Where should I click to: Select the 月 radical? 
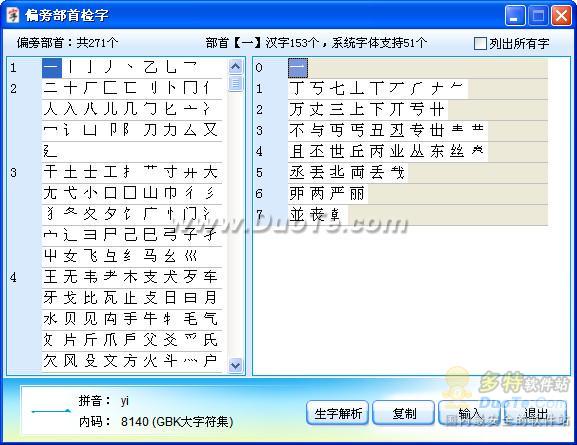[x=210, y=297]
